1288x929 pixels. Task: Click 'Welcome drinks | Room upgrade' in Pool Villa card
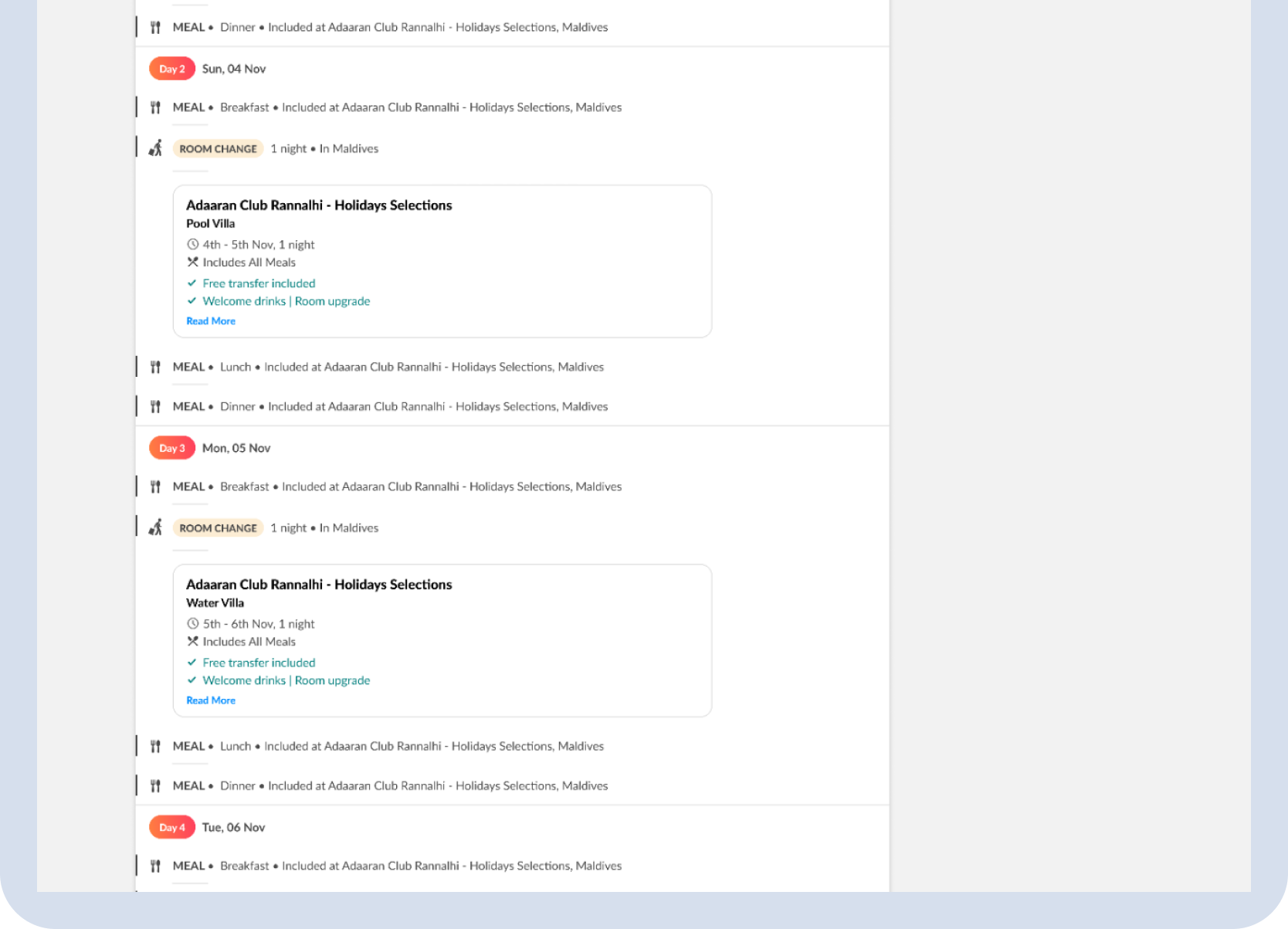click(286, 301)
